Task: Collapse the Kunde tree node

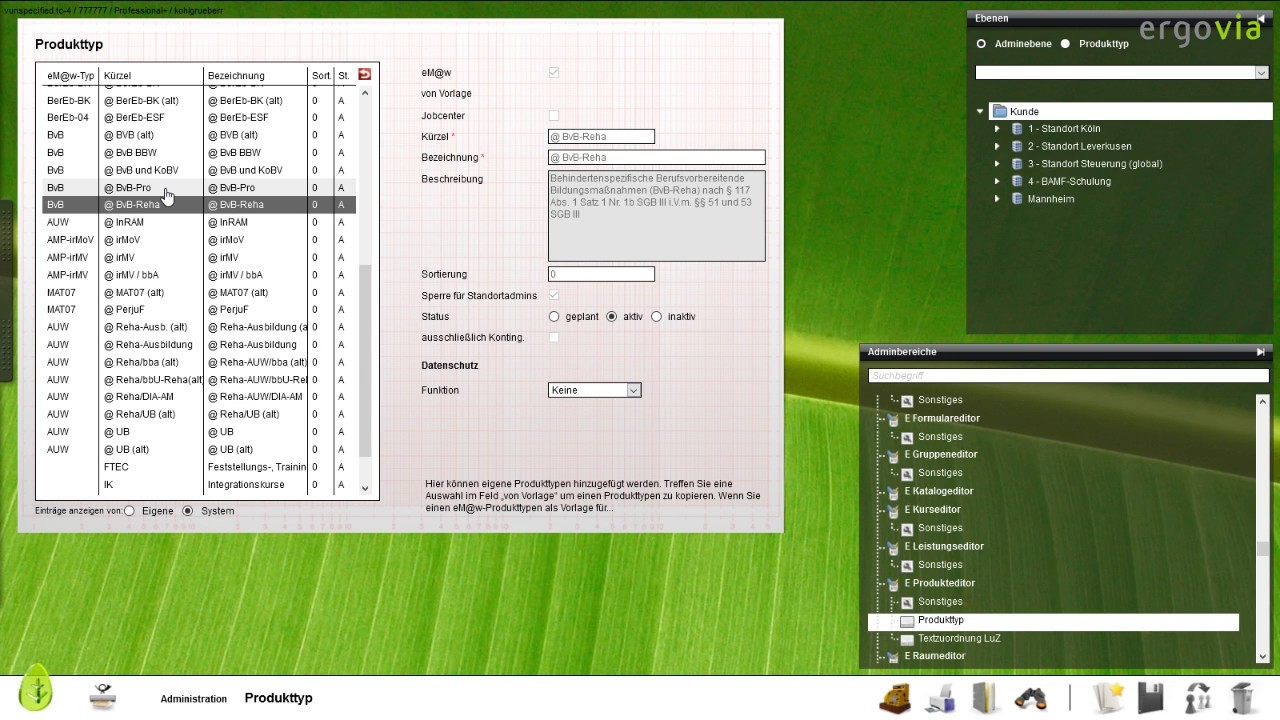Action: tap(980, 112)
